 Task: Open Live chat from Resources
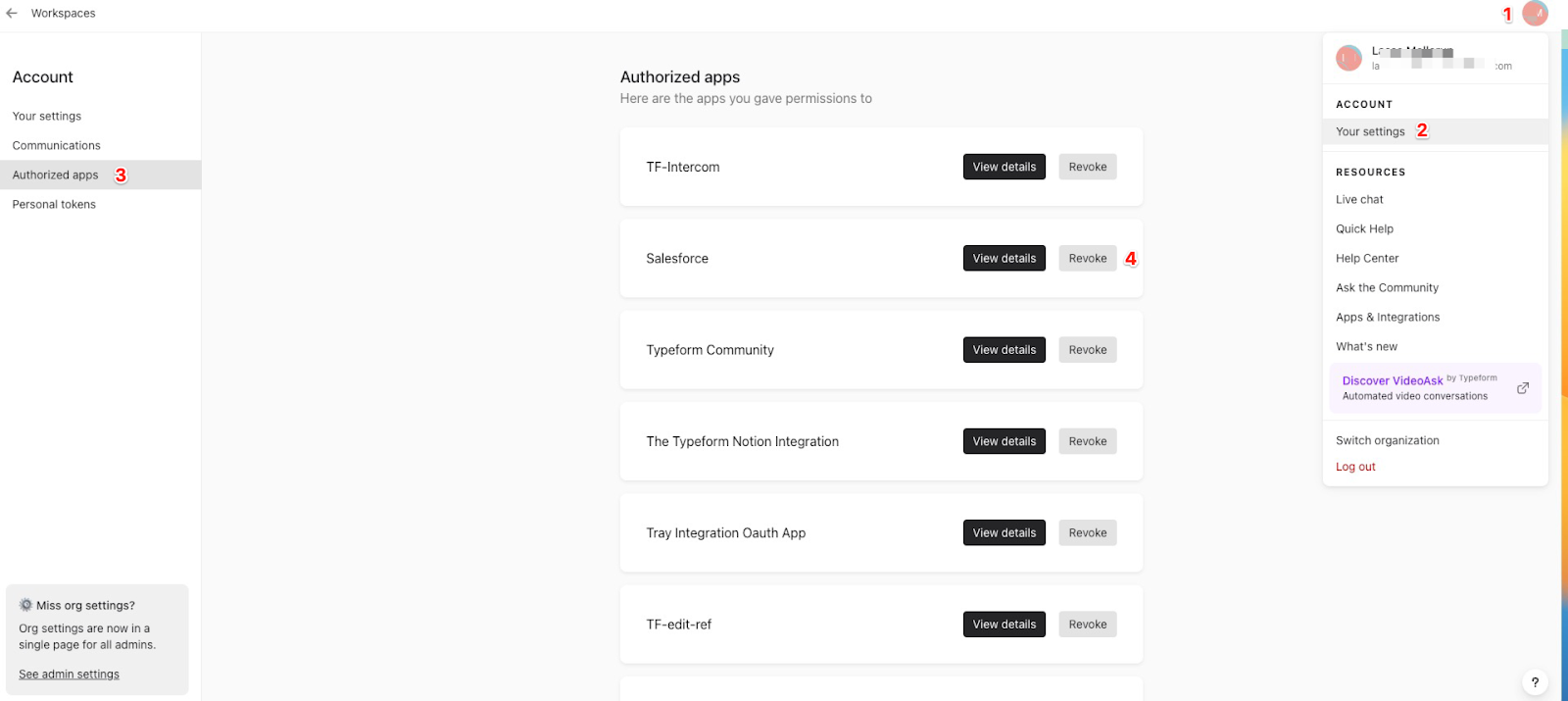pyautogui.click(x=1359, y=199)
